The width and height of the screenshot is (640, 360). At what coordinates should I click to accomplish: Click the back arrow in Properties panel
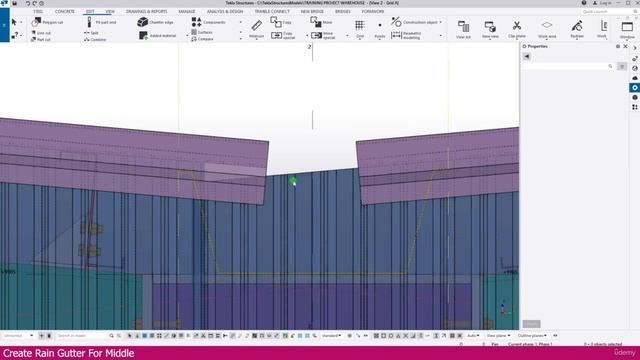527,56
